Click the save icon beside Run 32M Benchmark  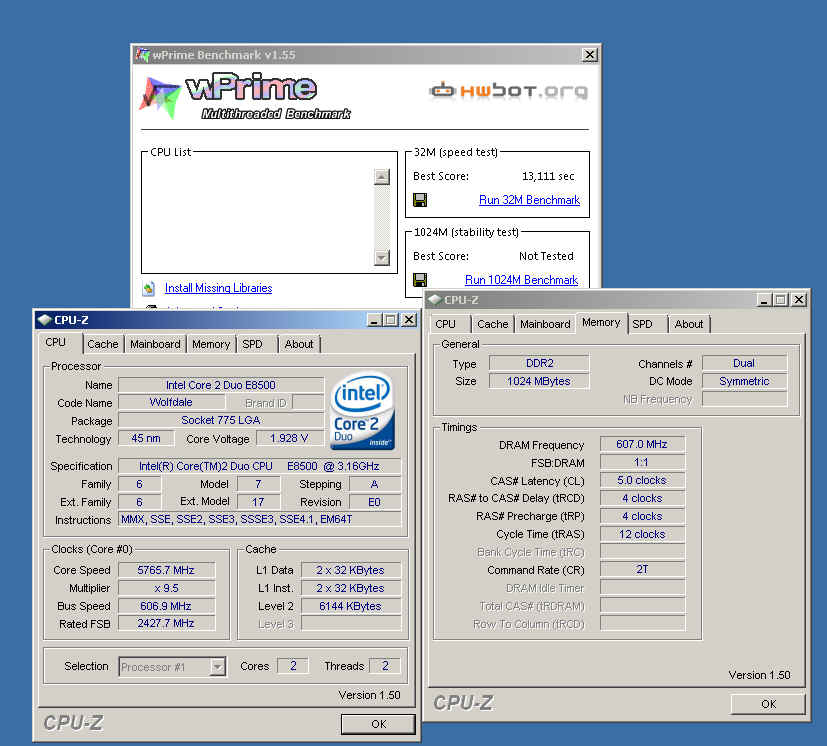pyautogui.click(x=420, y=200)
